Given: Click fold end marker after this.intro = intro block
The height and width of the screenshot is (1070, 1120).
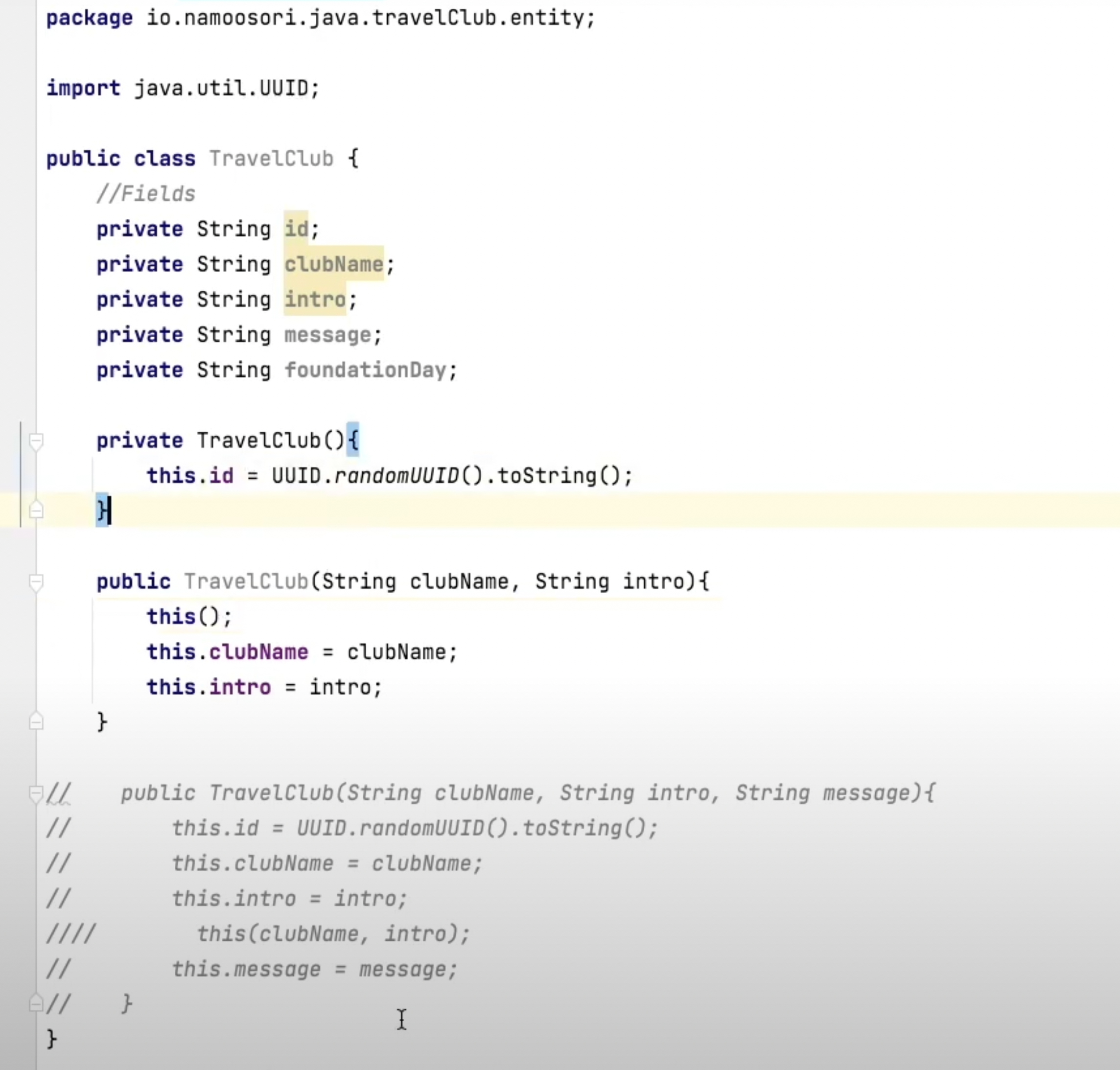Looking at the screenshot, I should click(x=36, y=721).
